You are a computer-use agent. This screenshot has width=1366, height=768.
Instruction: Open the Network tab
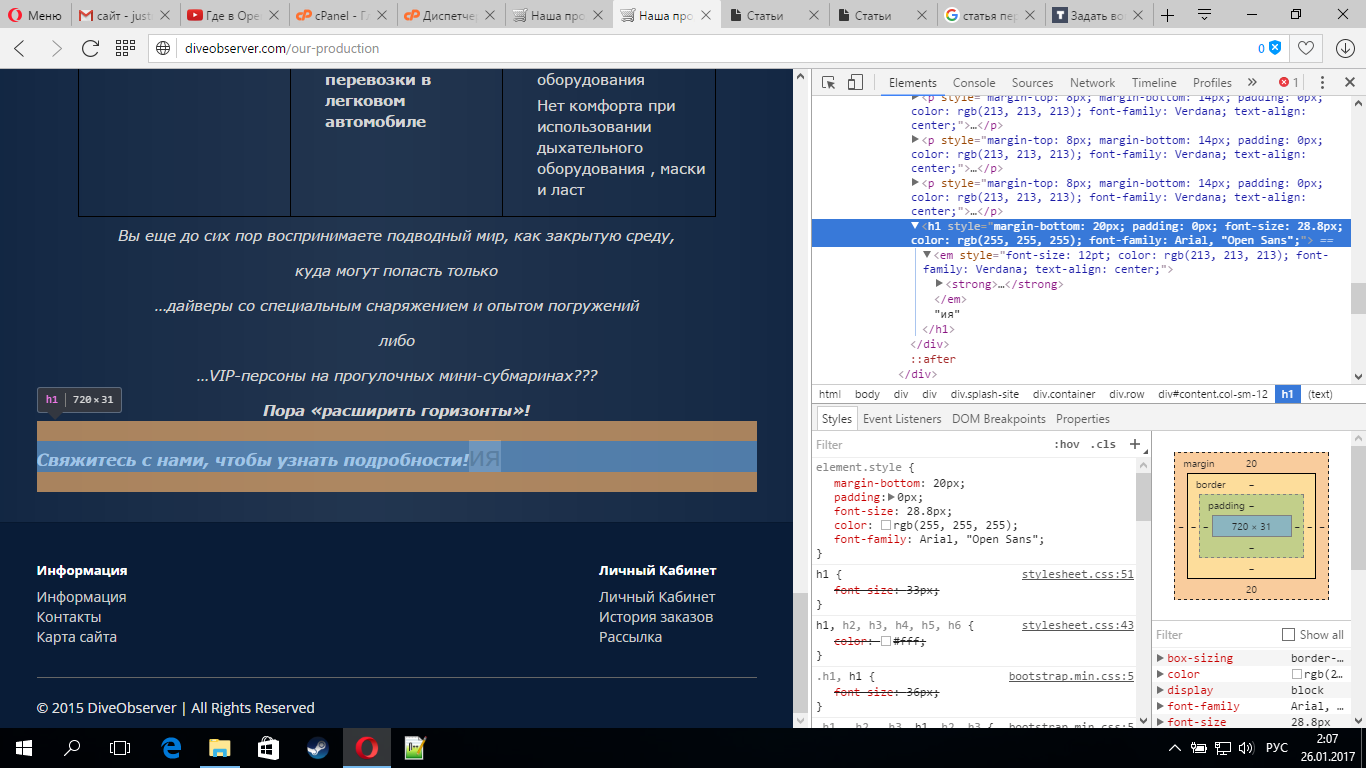[1092, 83]
